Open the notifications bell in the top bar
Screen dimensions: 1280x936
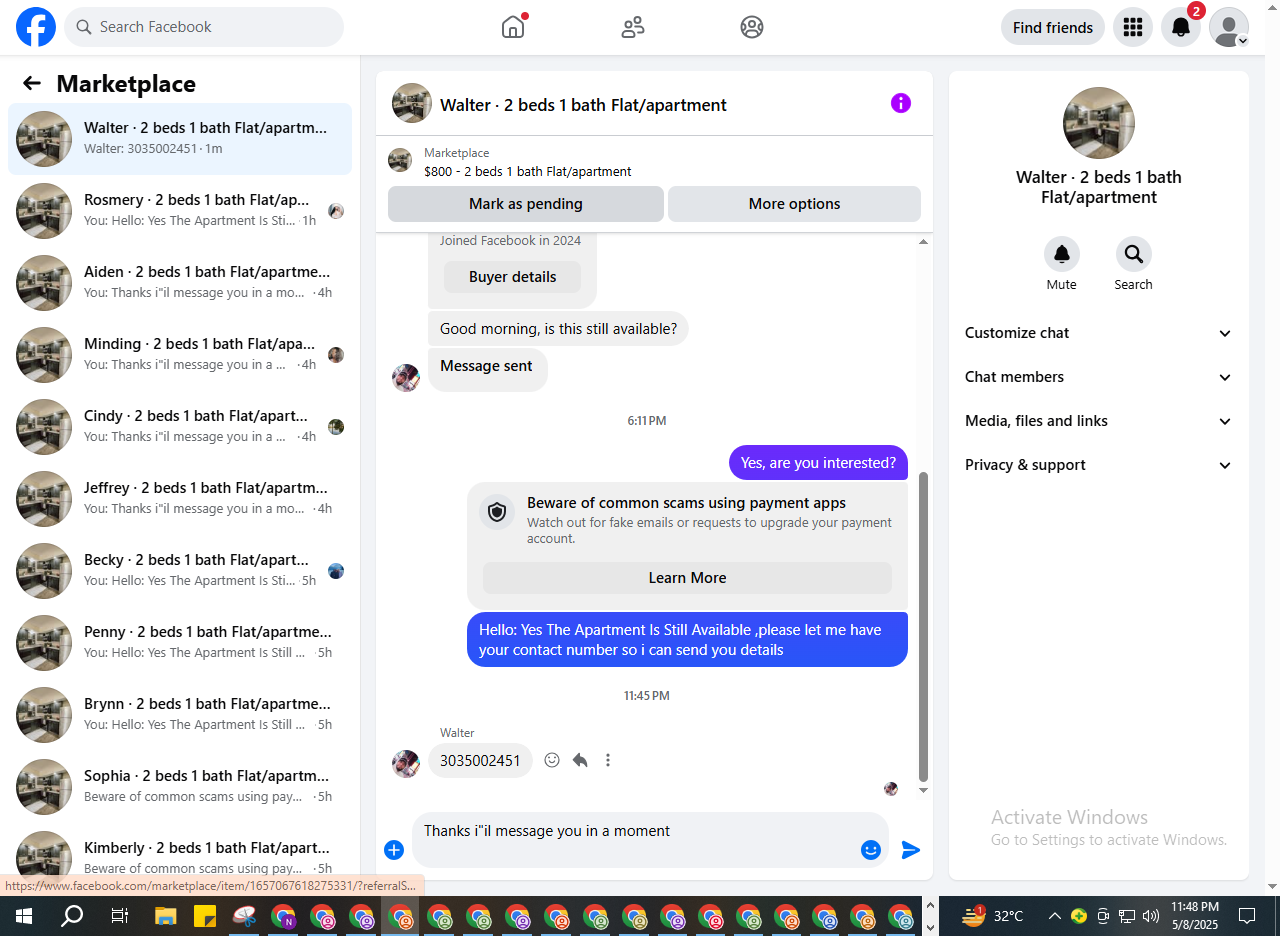tap(1181, 27)
